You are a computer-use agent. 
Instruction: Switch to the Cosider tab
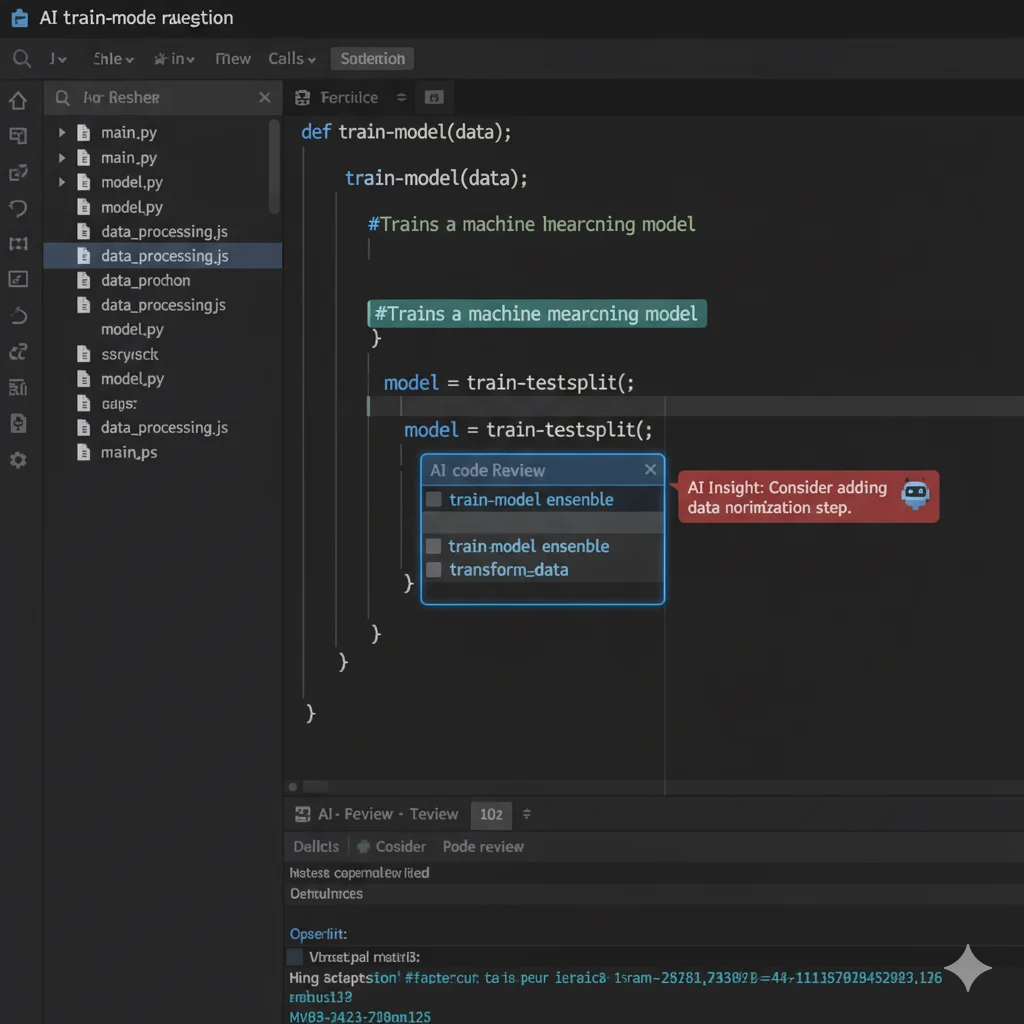[x=400, y=846]
